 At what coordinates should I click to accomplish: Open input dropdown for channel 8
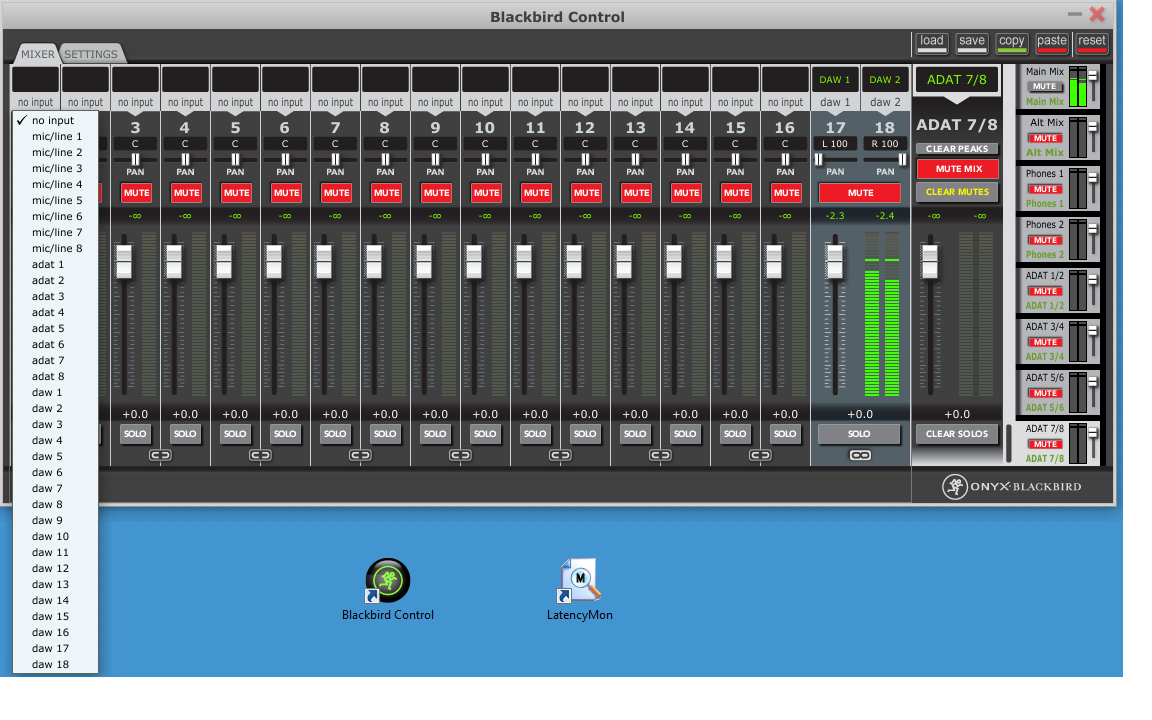coord(385,102)
